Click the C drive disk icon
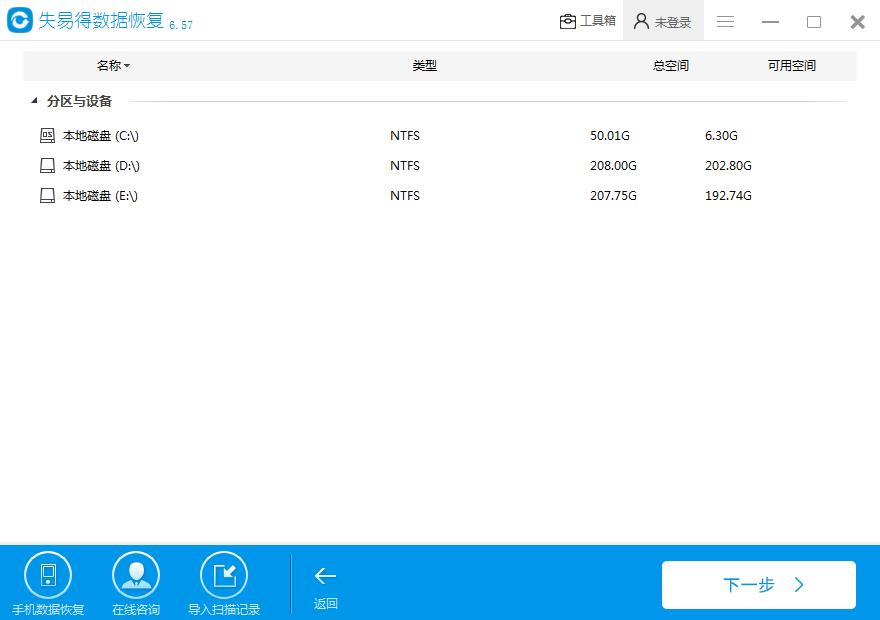The width and height of the screenshot is (880, 620). pyautogui.click(x=47, y=135)
